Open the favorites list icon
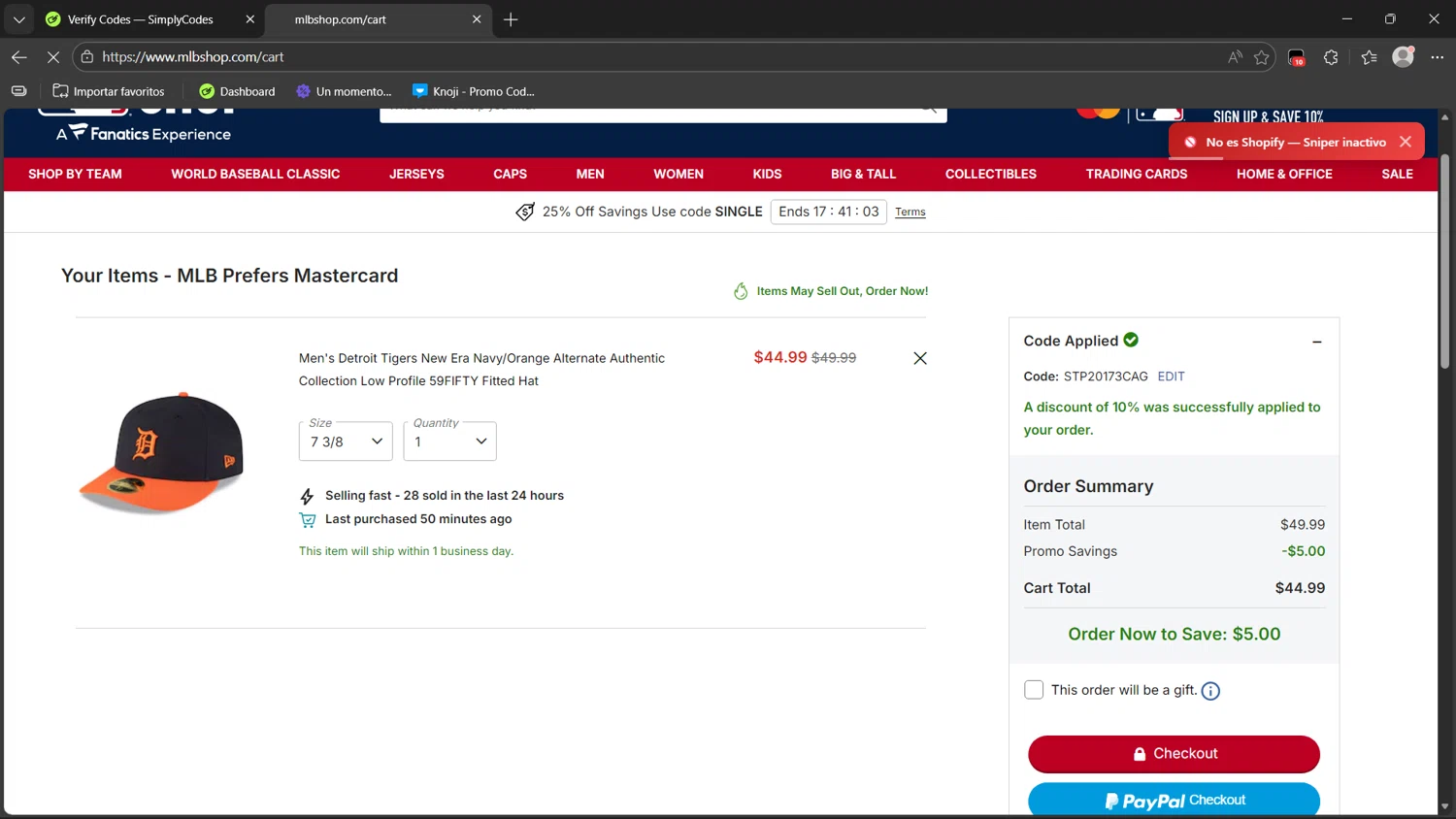Viewport: 1456px width, 819px height. (1369, 57)
